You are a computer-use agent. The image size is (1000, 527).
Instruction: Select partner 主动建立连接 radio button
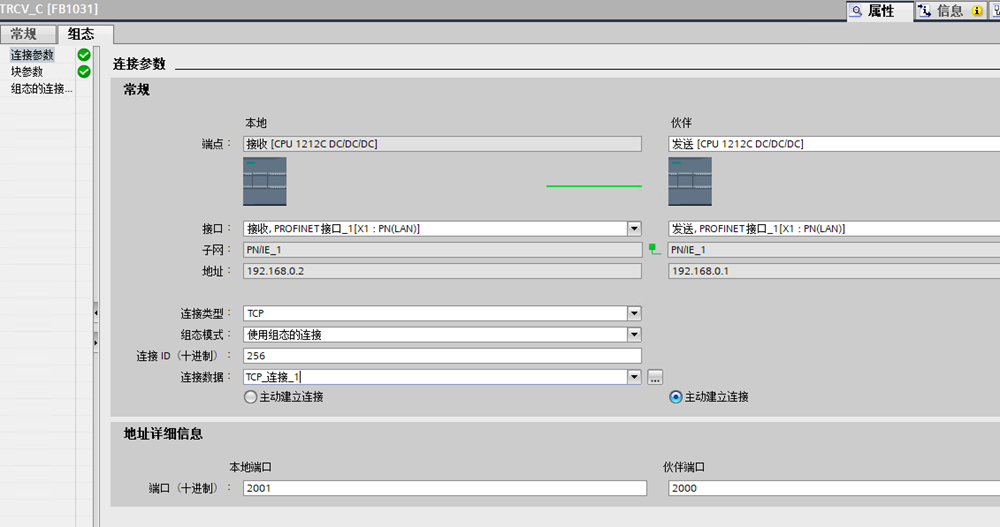pos(675,397)
